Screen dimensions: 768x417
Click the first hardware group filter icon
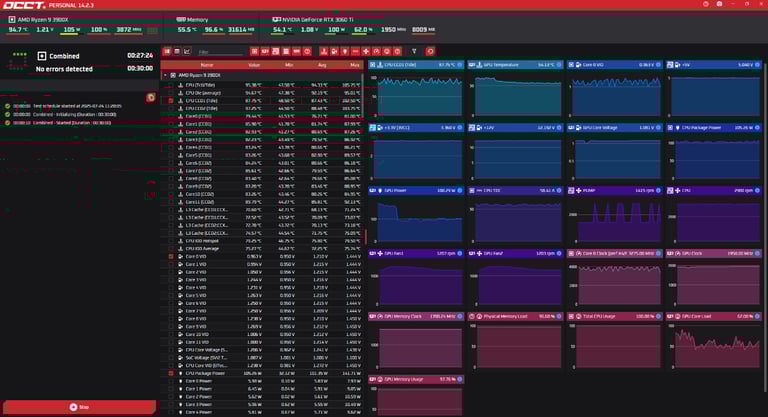(x=254, y=51)
